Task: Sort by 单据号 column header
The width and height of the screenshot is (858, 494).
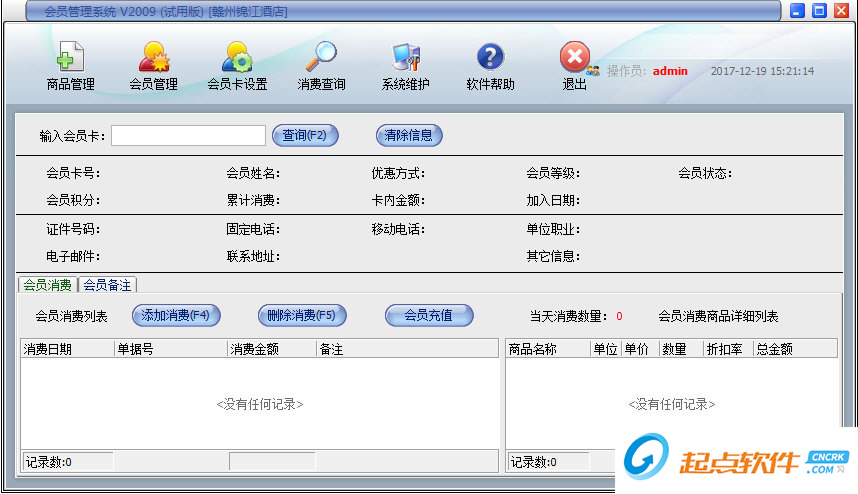Action: [170, 349]
